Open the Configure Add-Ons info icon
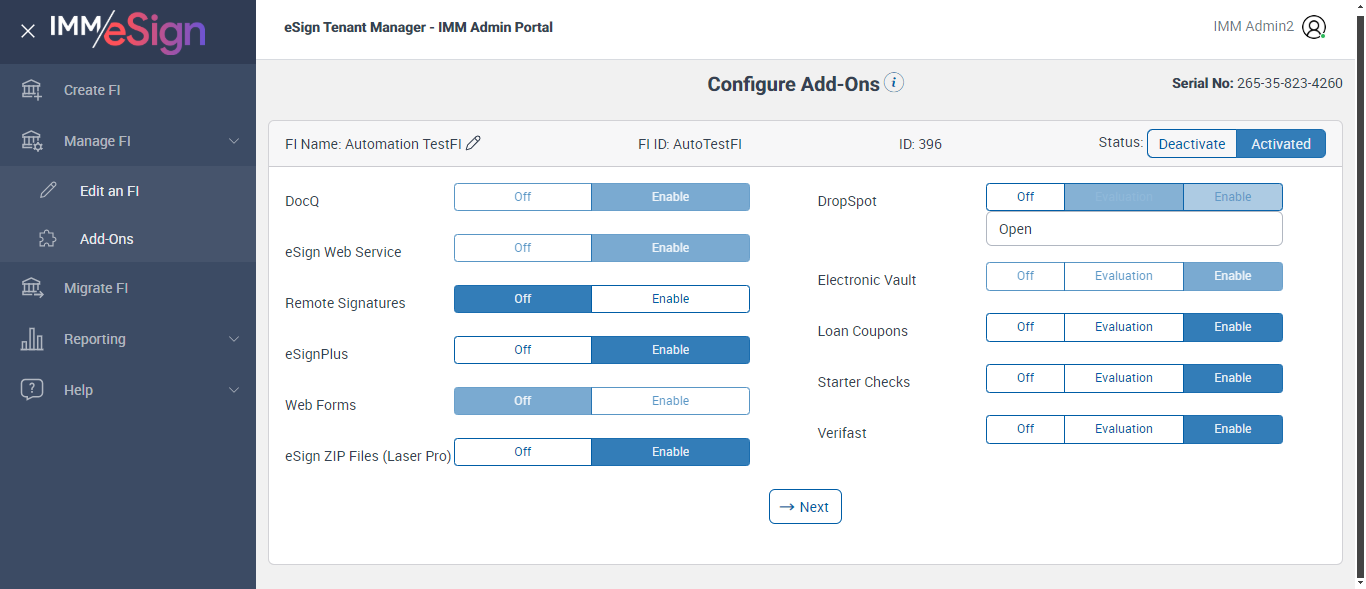Image resolution: width=1366 pixels, height=589 pixels. (x=894, y=83)
